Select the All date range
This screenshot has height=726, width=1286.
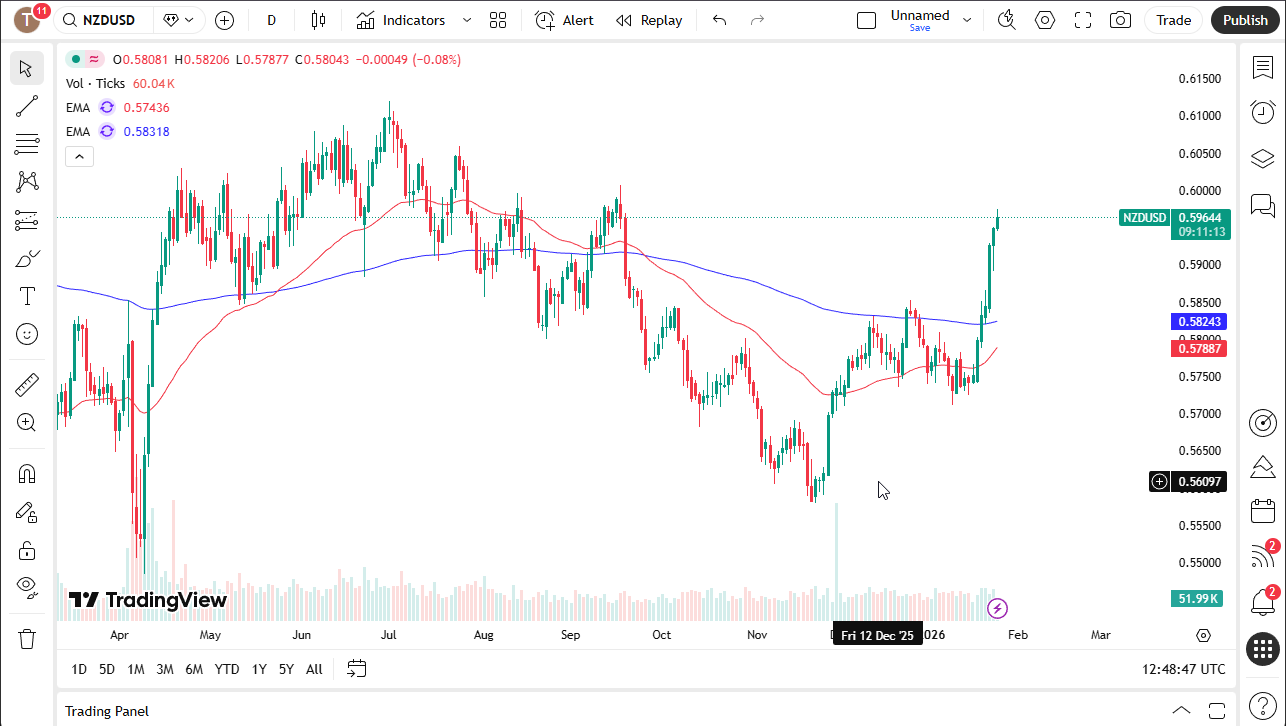[x=314, y=669]
